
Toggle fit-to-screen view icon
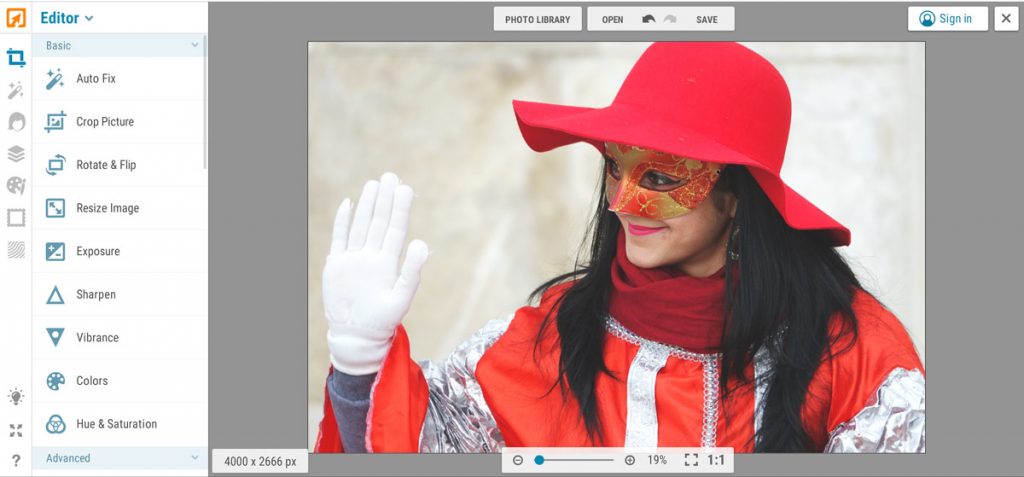point(690,460)
